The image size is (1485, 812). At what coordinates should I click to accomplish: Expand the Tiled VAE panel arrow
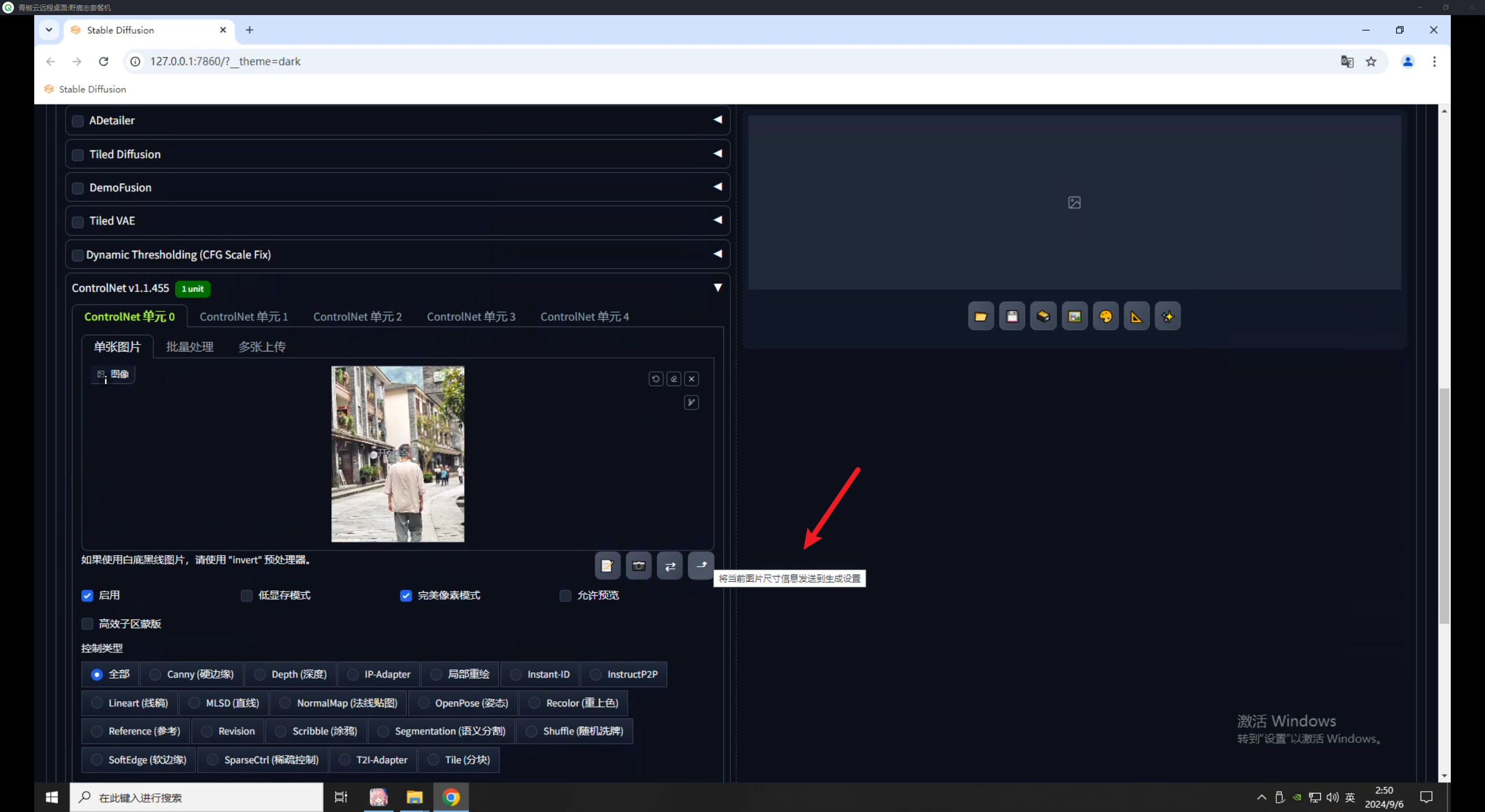click(x=718, y=220)
